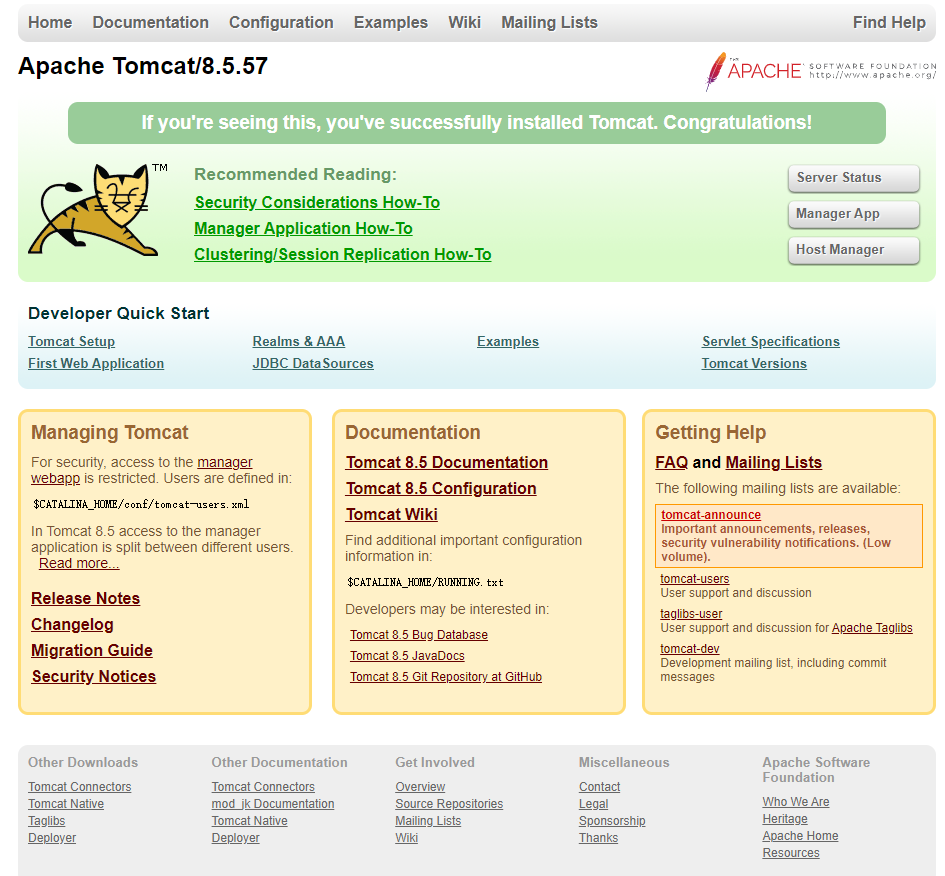Screen dimensions: 945x876
Task: Open Source Repositories link
Action: 449,804
